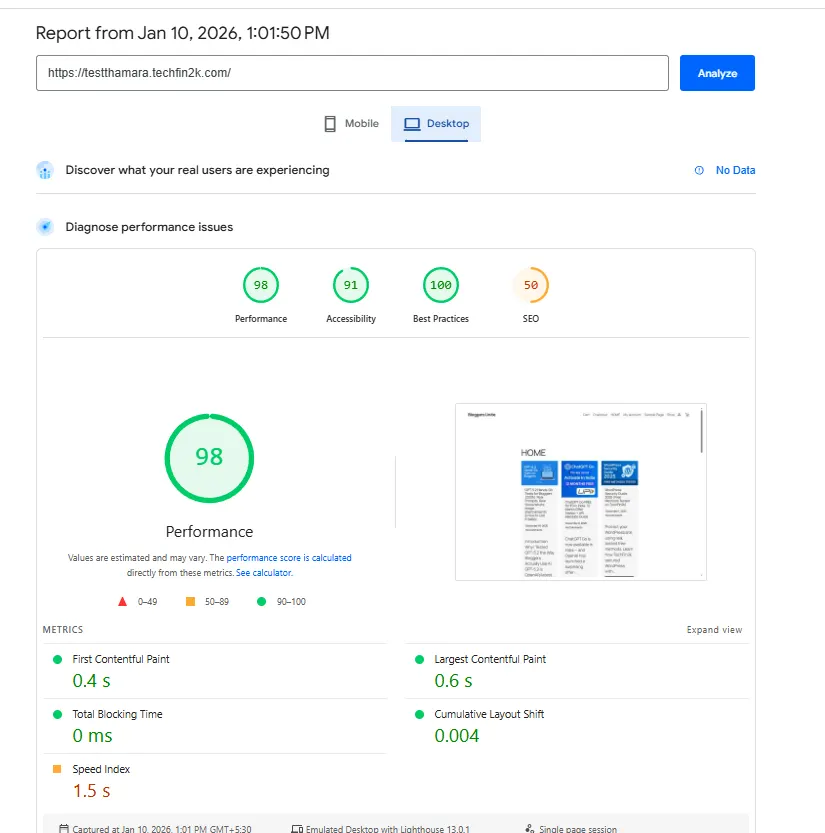Click the 0 ms blocking time value

click(x=92, y=736)
